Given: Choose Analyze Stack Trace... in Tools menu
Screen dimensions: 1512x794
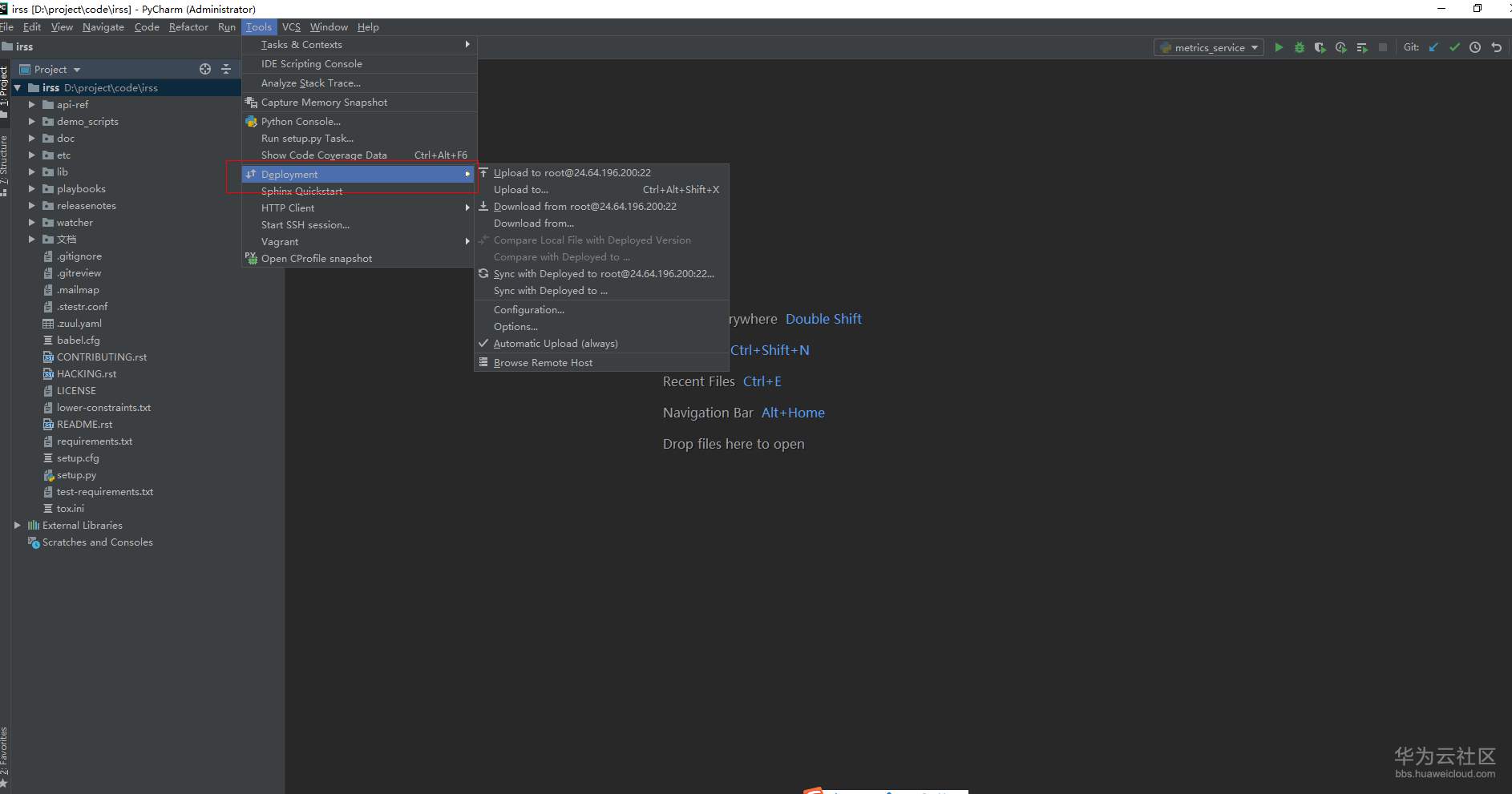Looking at the screenshot, I should click(x=359, y=83).
